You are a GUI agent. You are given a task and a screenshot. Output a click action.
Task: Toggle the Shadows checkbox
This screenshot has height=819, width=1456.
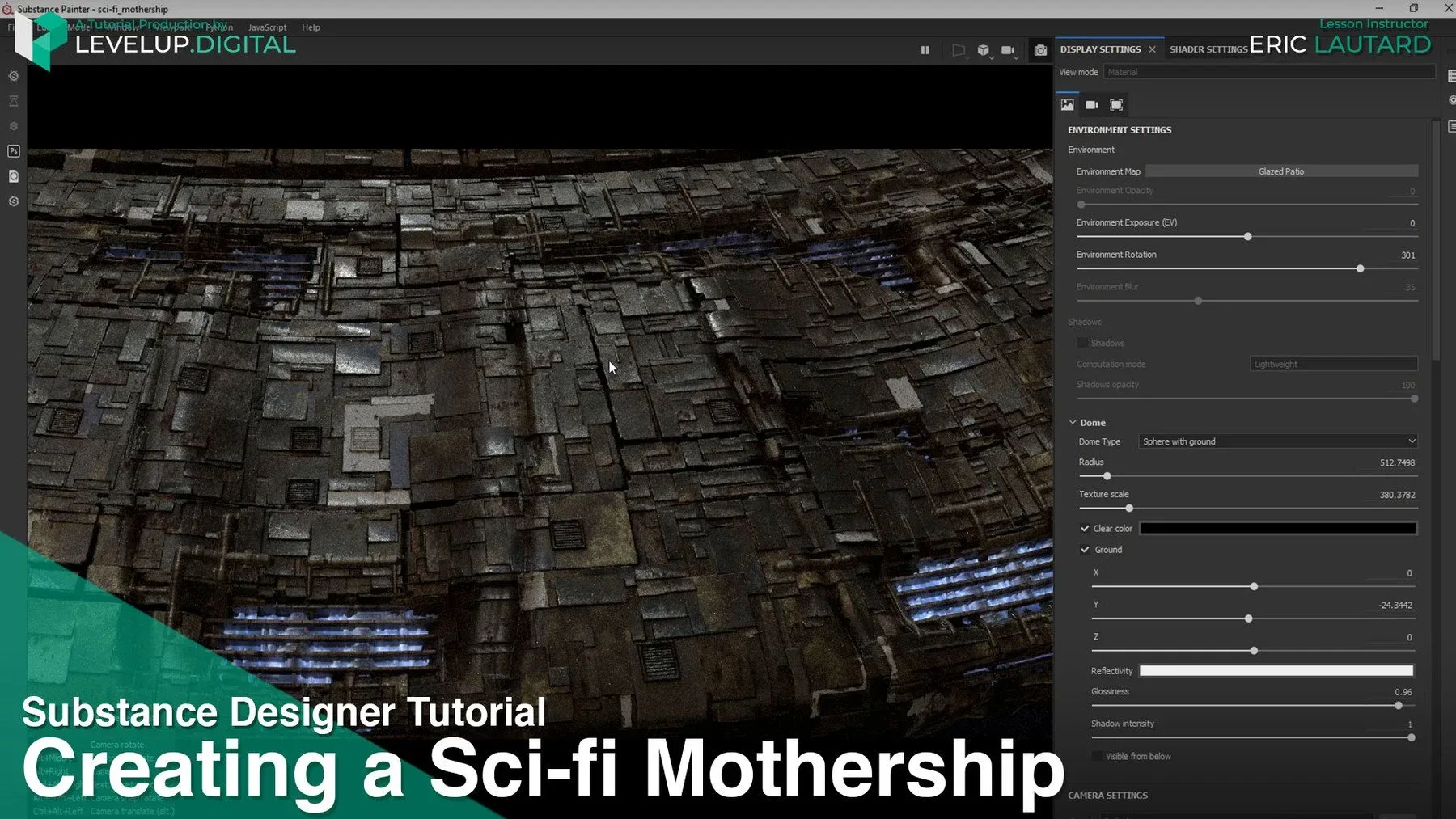point(1082,344)
